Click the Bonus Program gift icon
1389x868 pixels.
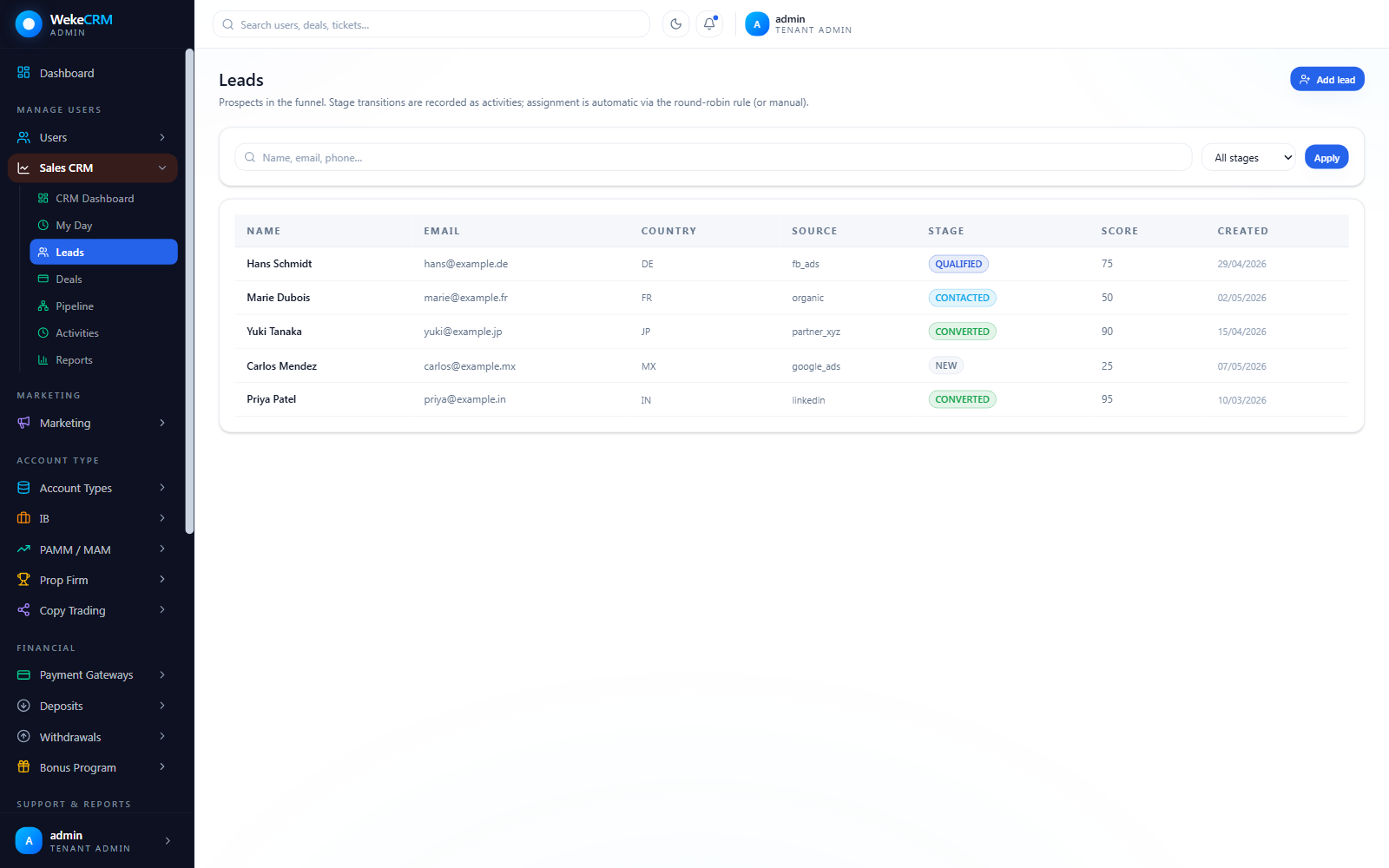[23, 767]
